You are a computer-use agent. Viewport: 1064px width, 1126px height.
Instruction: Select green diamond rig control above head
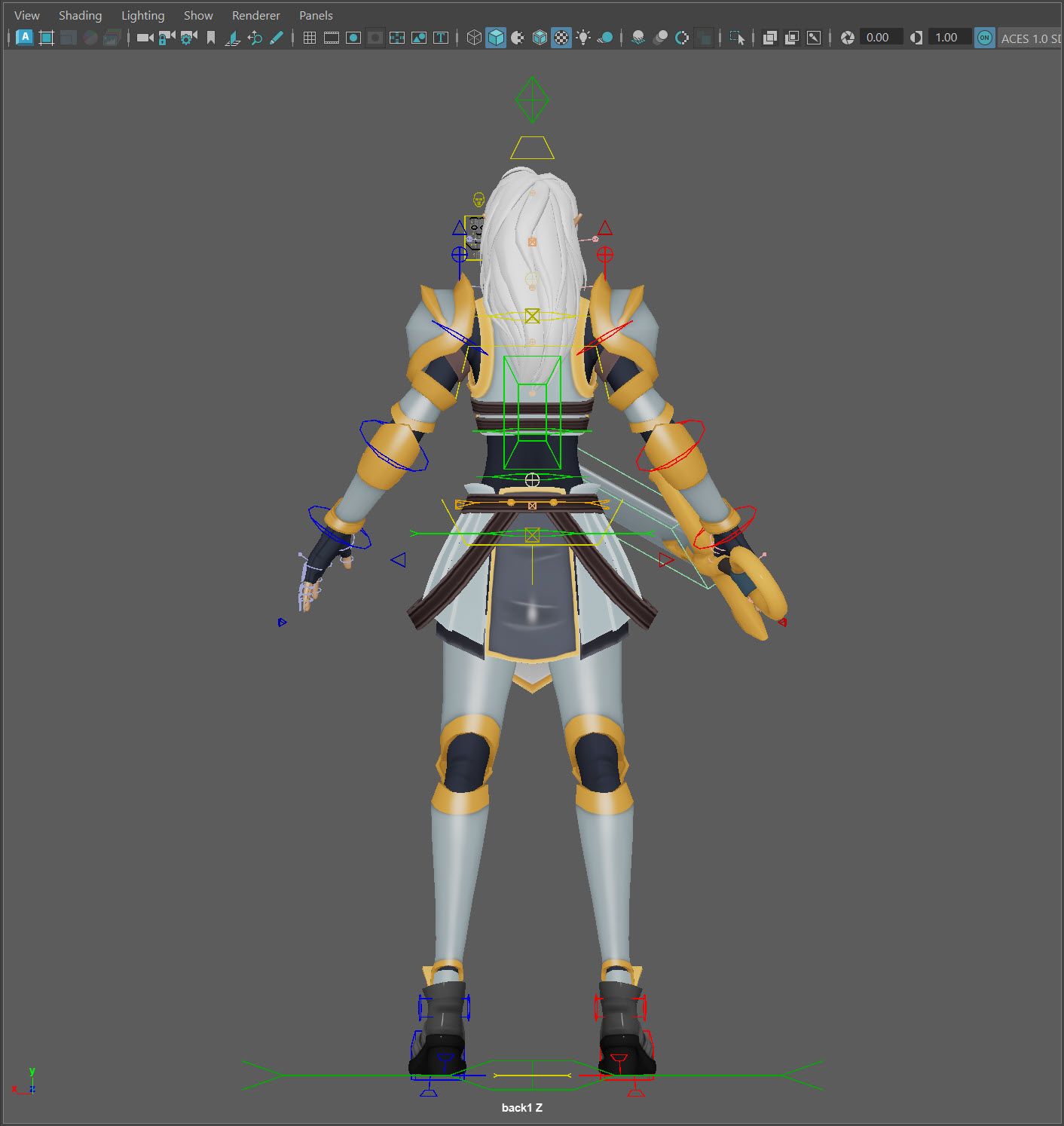[532, 99]
